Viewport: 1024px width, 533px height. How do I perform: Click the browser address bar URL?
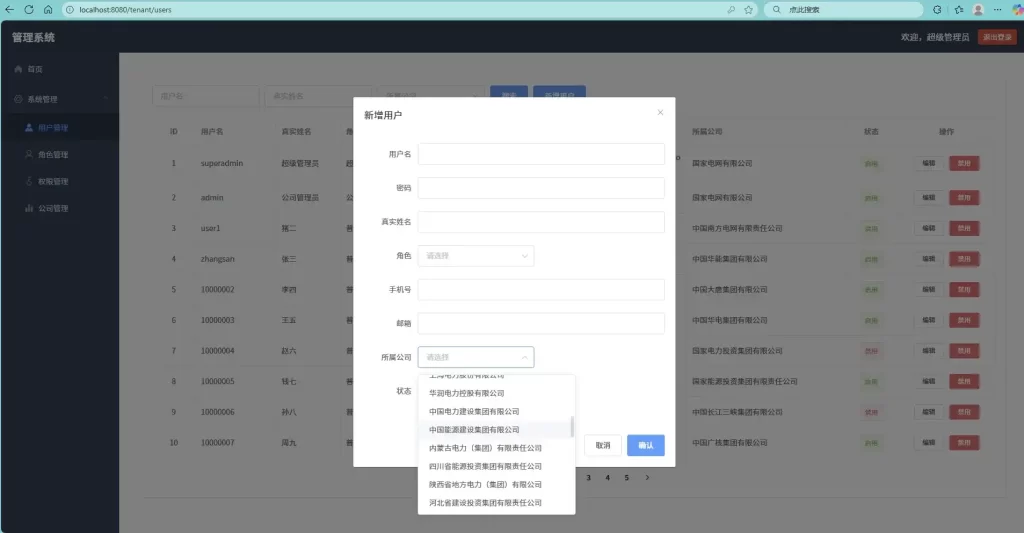click(x=125, y=10)
